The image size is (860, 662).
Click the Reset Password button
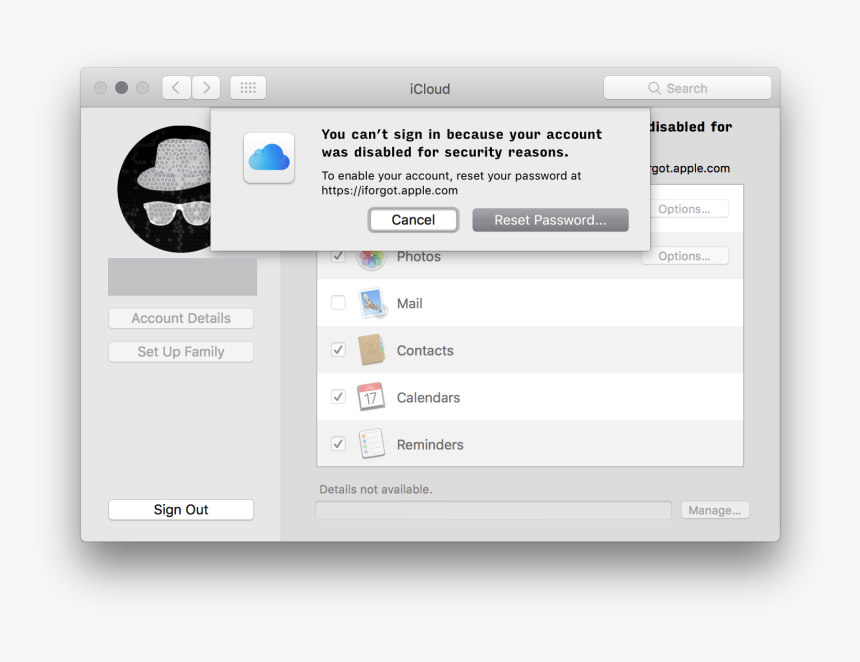coord(550,220)
